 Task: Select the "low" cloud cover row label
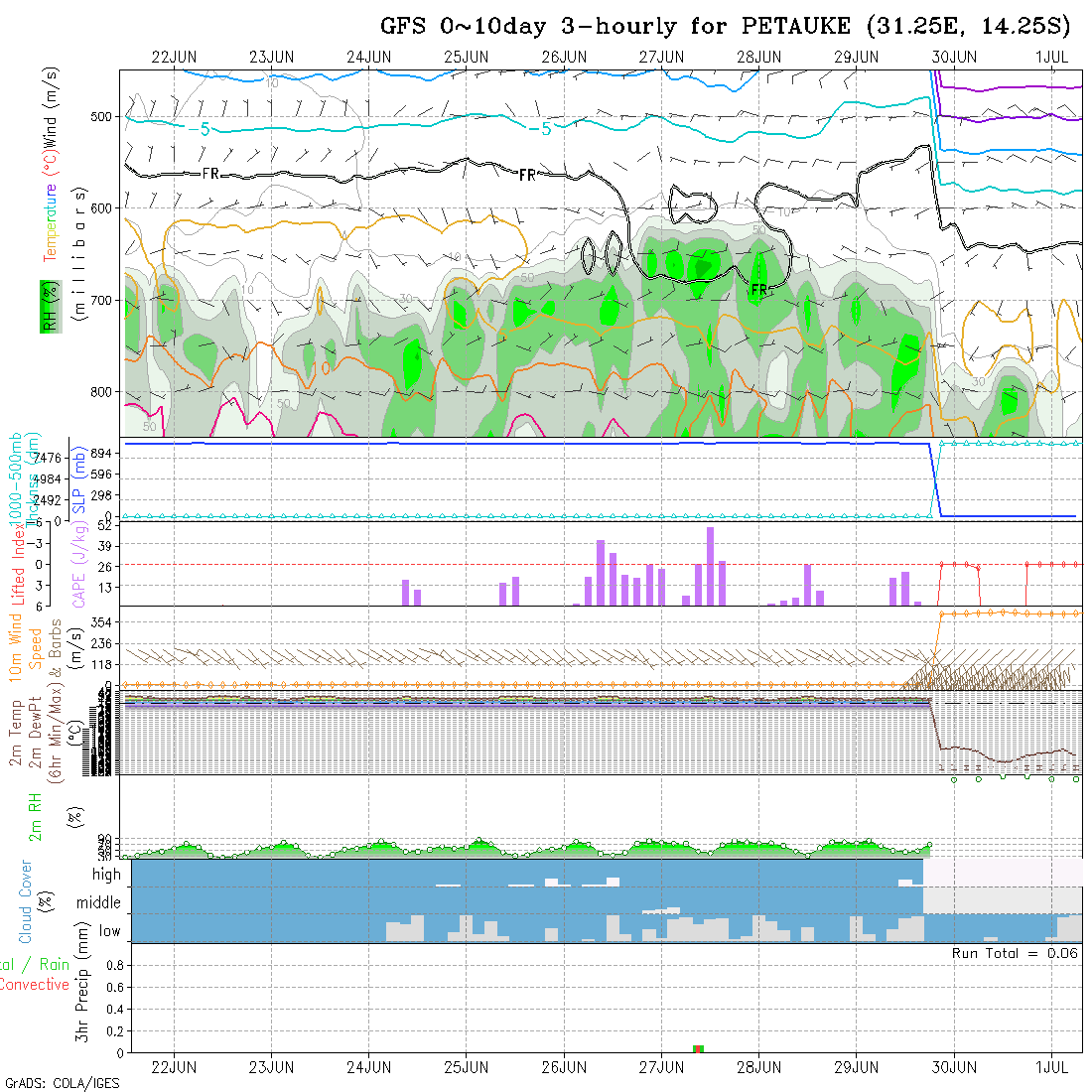pyautogui.click(x=109, y=930)
